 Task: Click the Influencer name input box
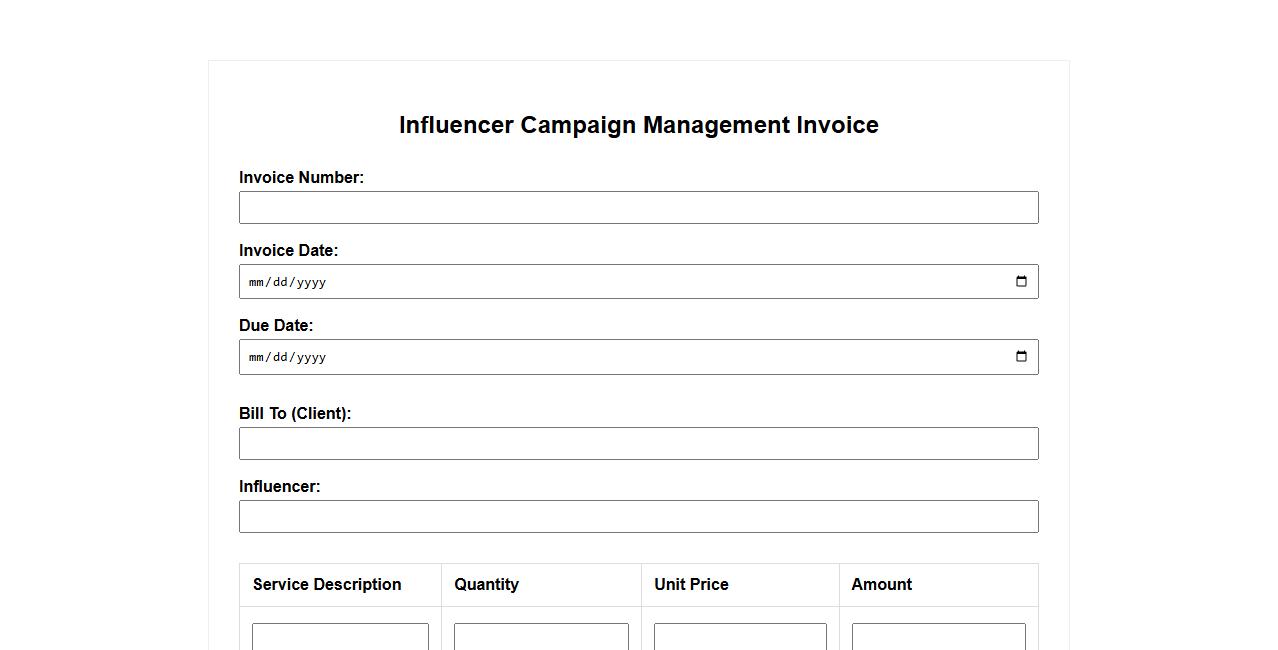[x=638, y=517]
